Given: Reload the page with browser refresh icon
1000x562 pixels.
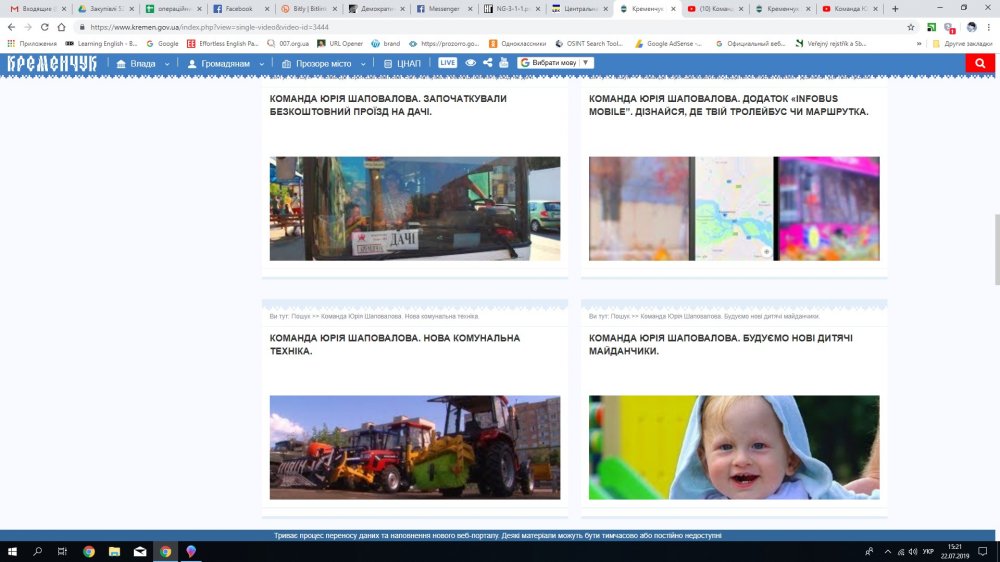Looking at the screenshot, I should pyautogui.click(x=44, y=27).
